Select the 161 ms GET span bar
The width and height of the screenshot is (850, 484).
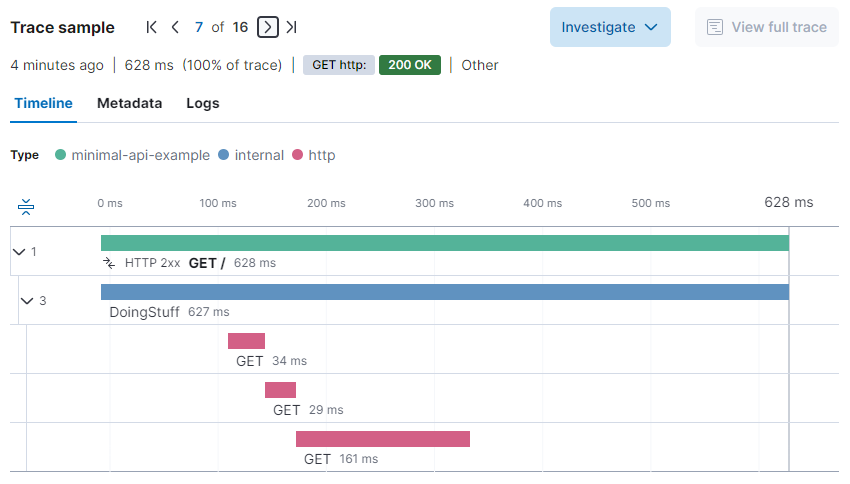tap(382, 439)
